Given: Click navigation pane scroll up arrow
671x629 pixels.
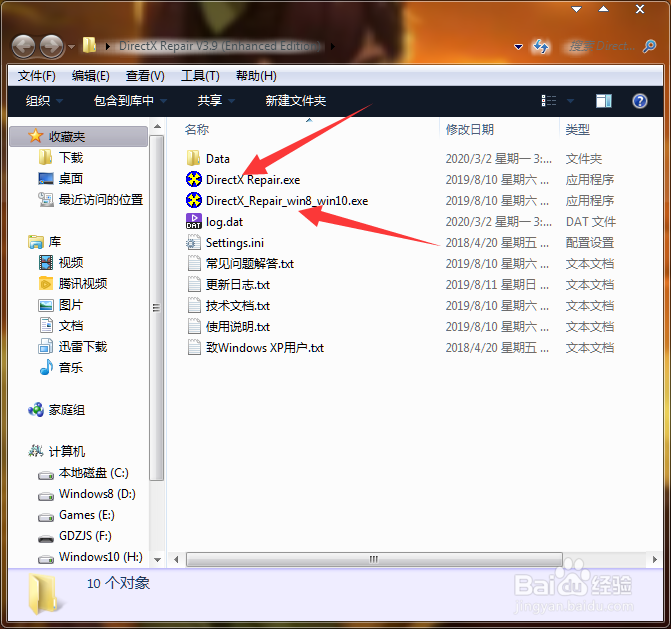Looking at the screenshot, I should [157, 126].
